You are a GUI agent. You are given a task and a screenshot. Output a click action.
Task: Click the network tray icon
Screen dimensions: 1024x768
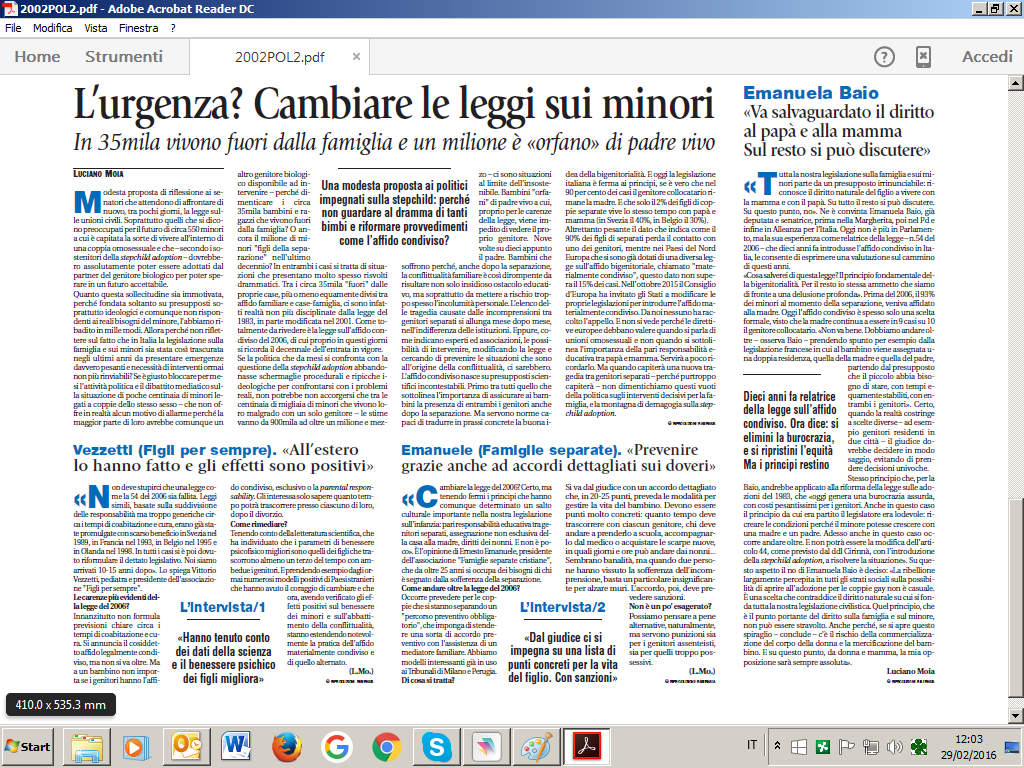(x=871, y=746)
